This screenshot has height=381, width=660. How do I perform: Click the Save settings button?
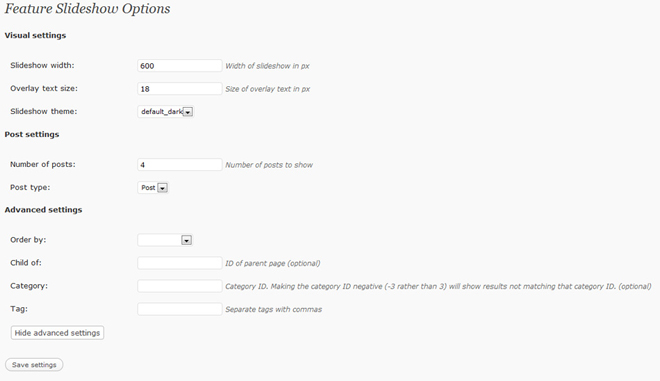pyautogui.click(x=34, y=365)
